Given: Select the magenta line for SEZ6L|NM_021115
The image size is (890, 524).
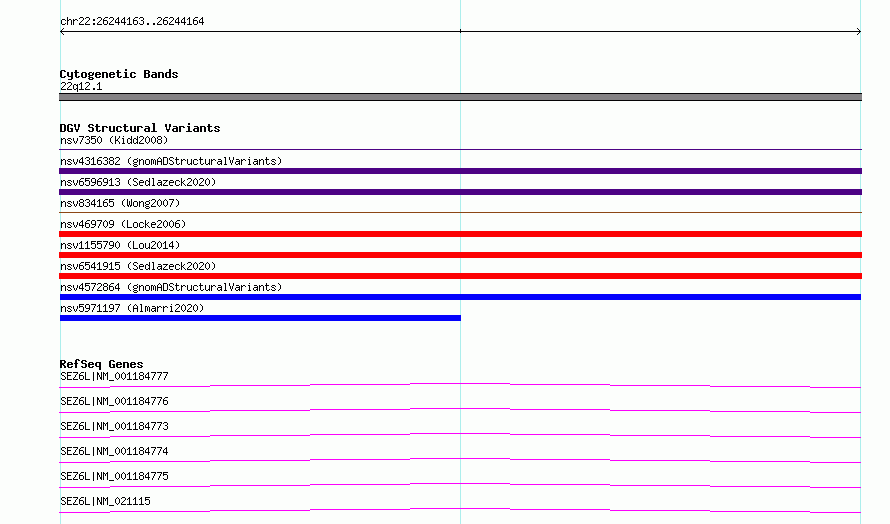Looking at the screenshot, I should 460,510.
